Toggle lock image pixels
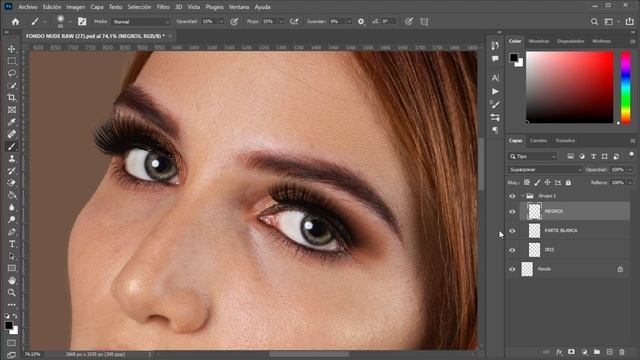This screenshot has width=640, height=360. [x=537, y=182]
